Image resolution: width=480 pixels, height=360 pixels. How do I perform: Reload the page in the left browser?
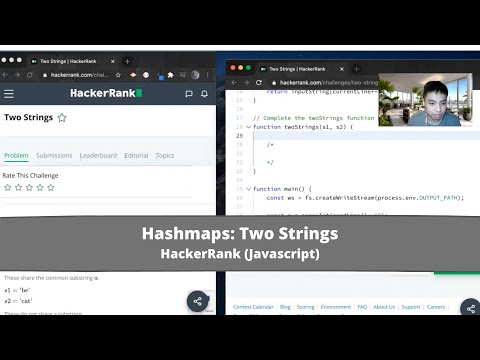30,75
